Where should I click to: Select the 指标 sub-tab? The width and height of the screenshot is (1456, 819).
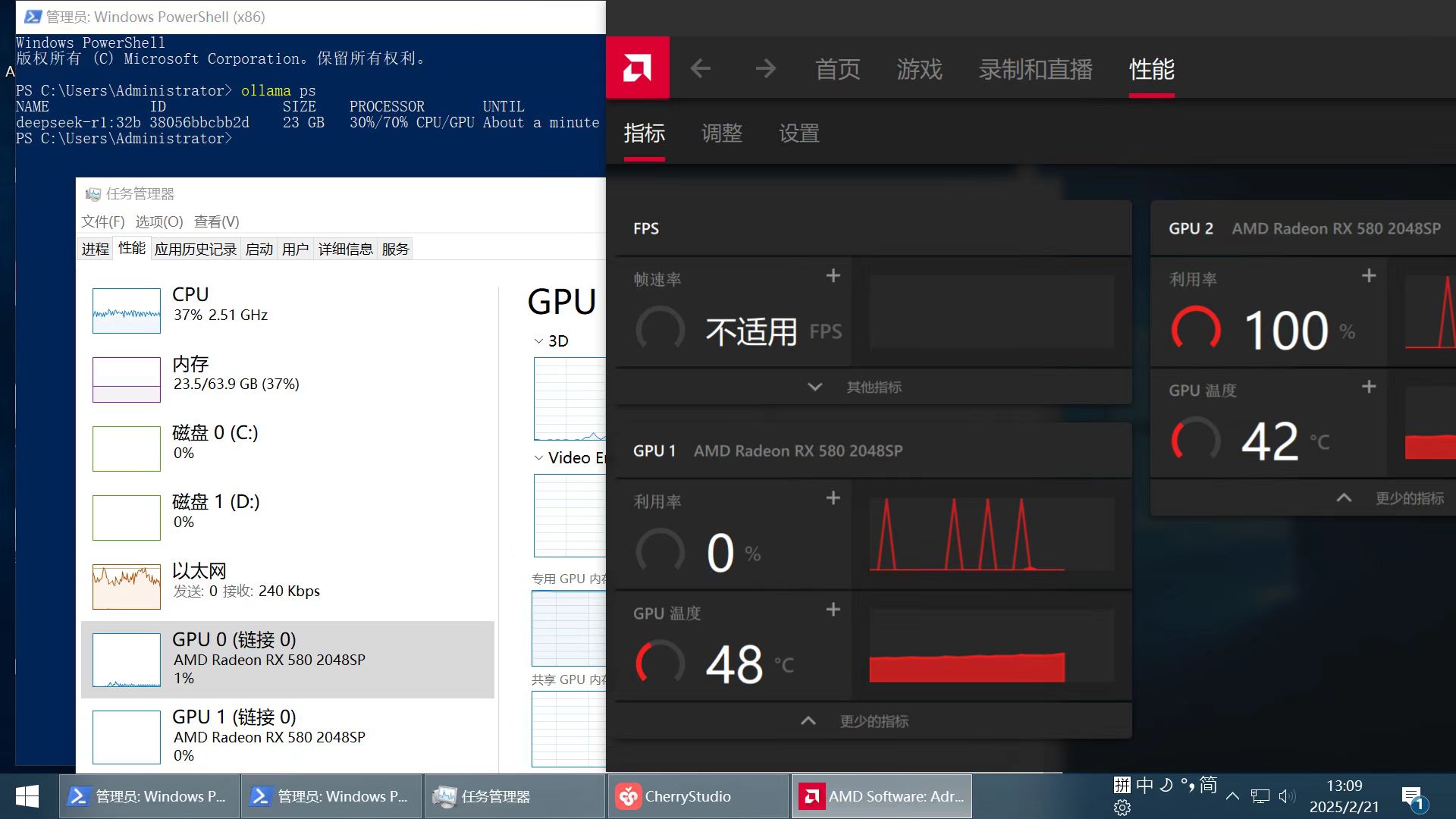645,133
